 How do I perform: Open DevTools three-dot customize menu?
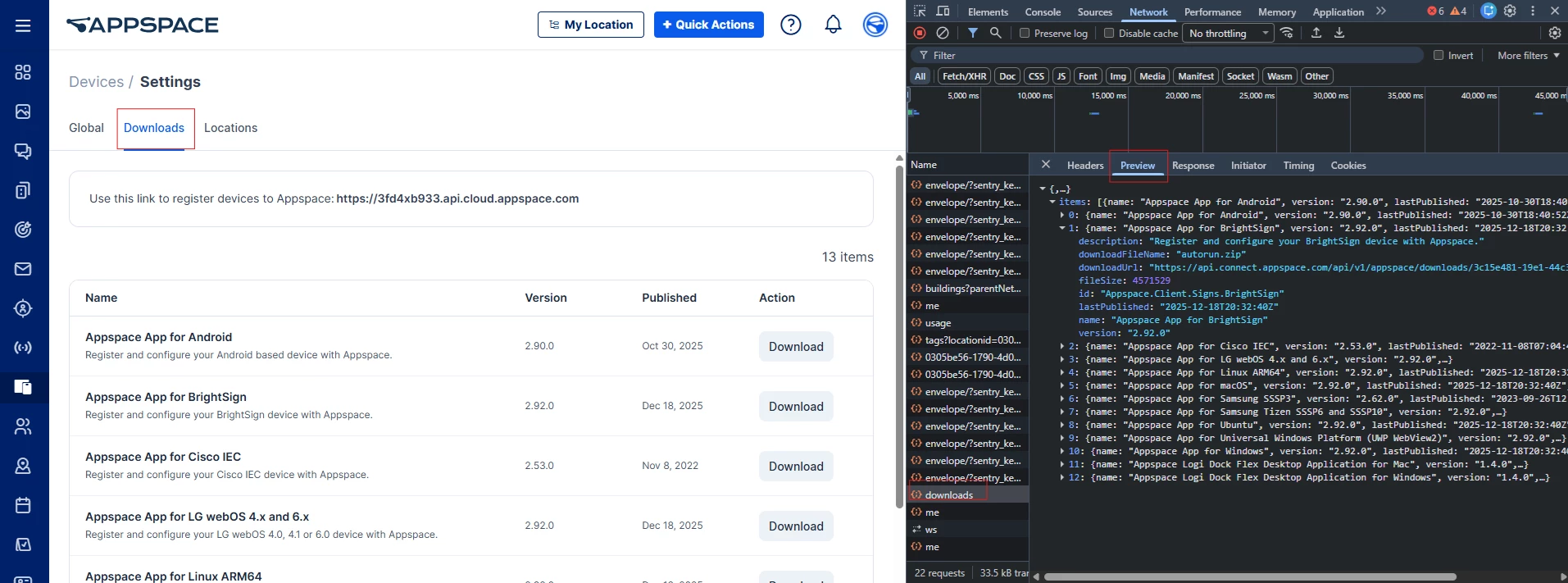[1533, 11]
